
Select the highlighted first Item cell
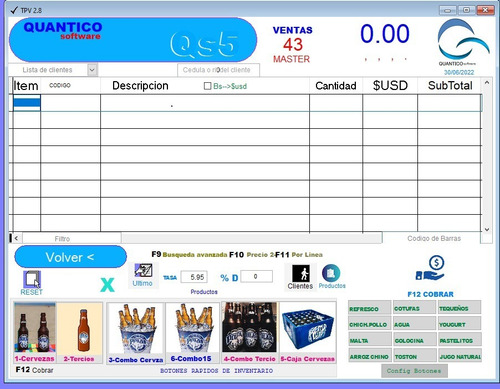pos(27,103)
